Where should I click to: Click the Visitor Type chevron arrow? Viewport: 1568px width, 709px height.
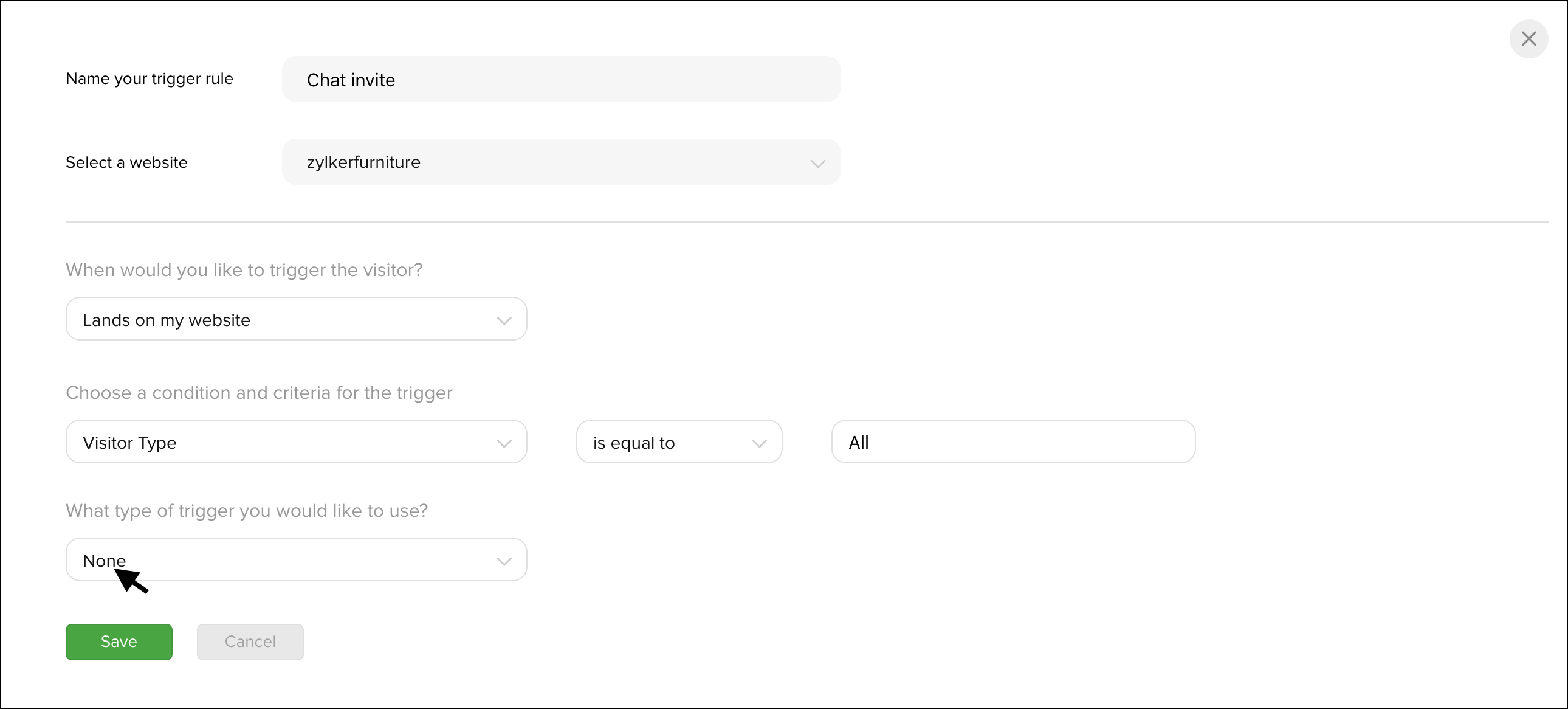[503, 443]
